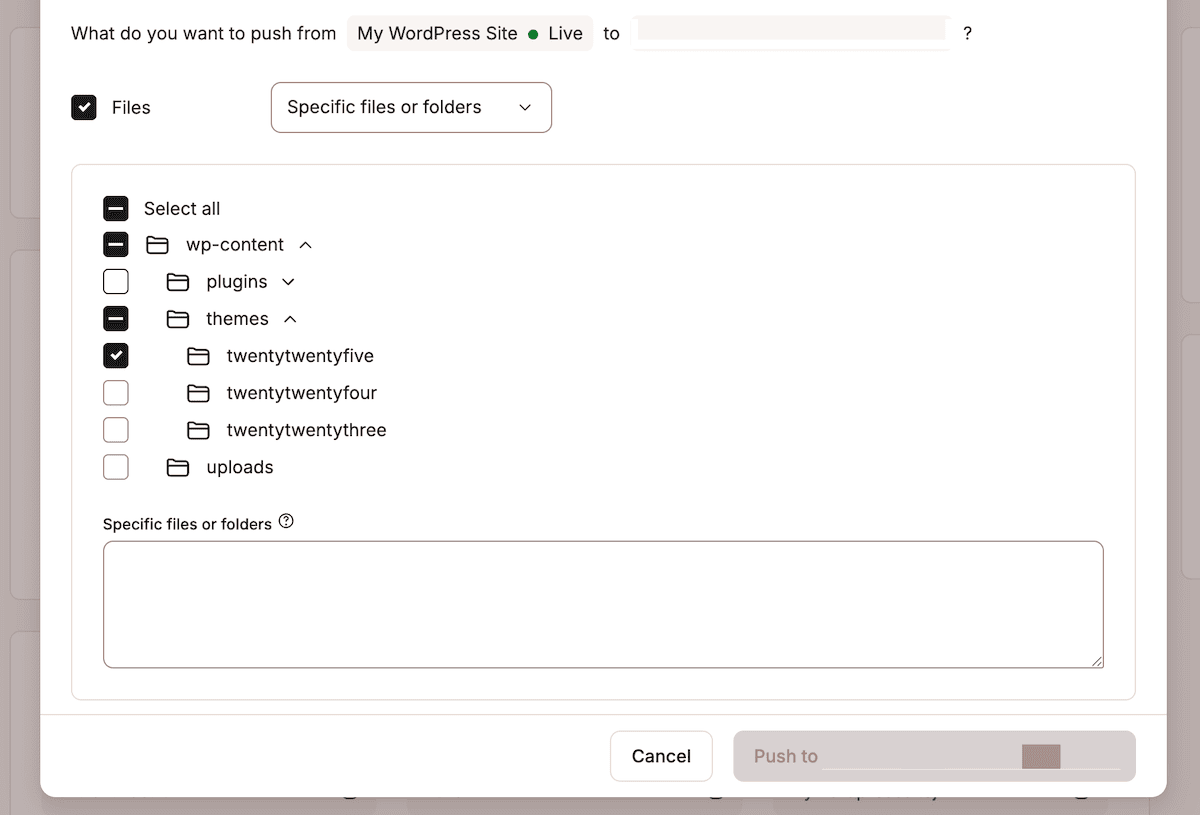The height and width of the screenshot is (815, 1200).
Task: Uncheck the Files checkbox
Action: [84, 107]
